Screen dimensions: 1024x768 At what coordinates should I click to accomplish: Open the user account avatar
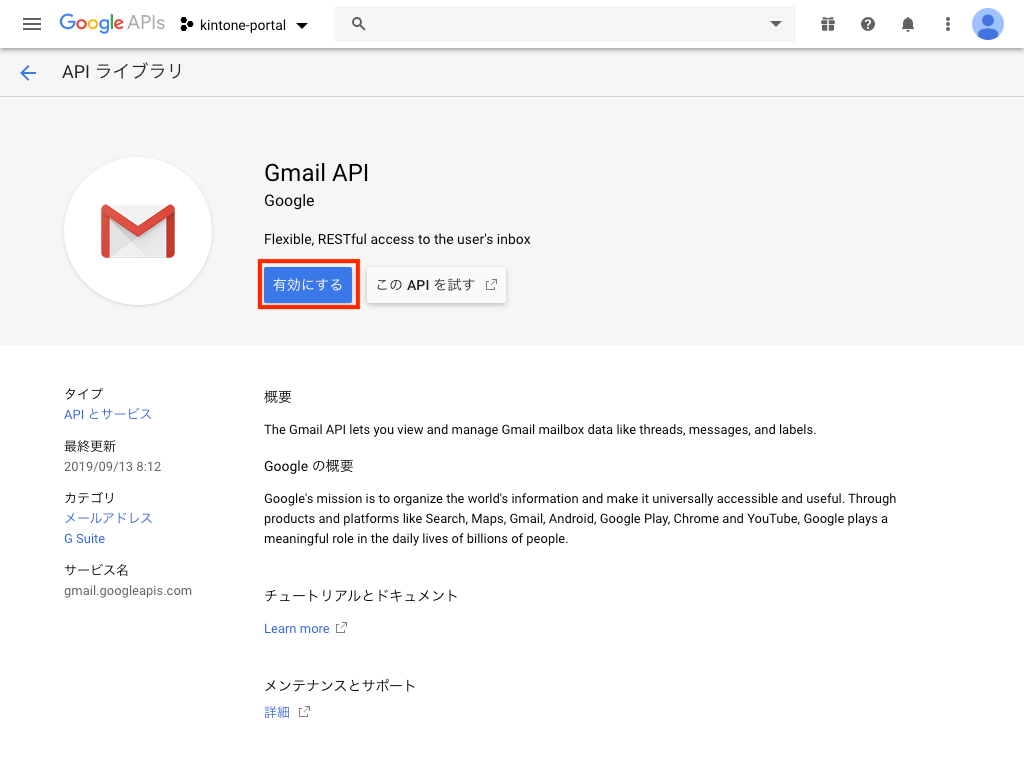(x=988, y=24)
